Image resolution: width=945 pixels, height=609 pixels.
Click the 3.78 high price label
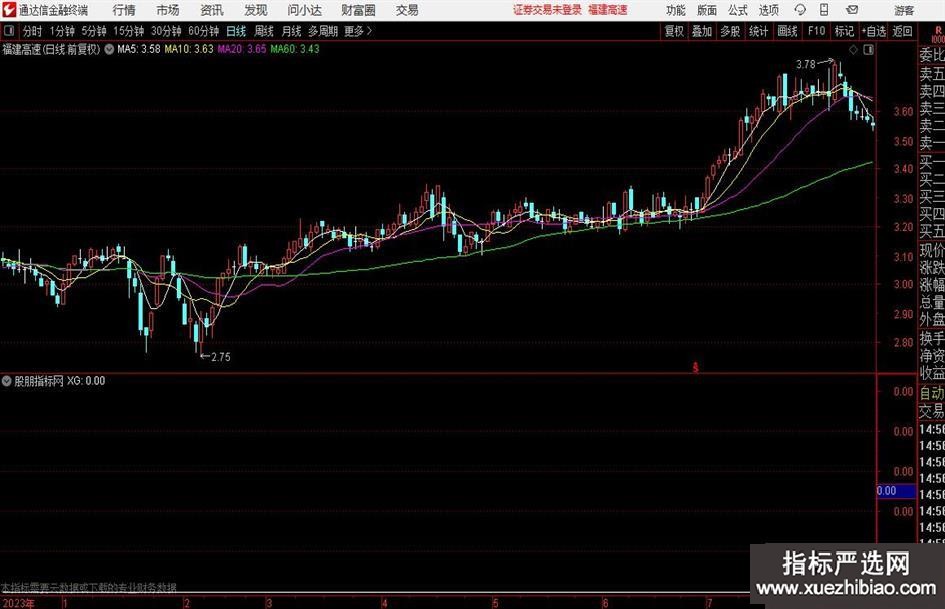coord(806,64)
